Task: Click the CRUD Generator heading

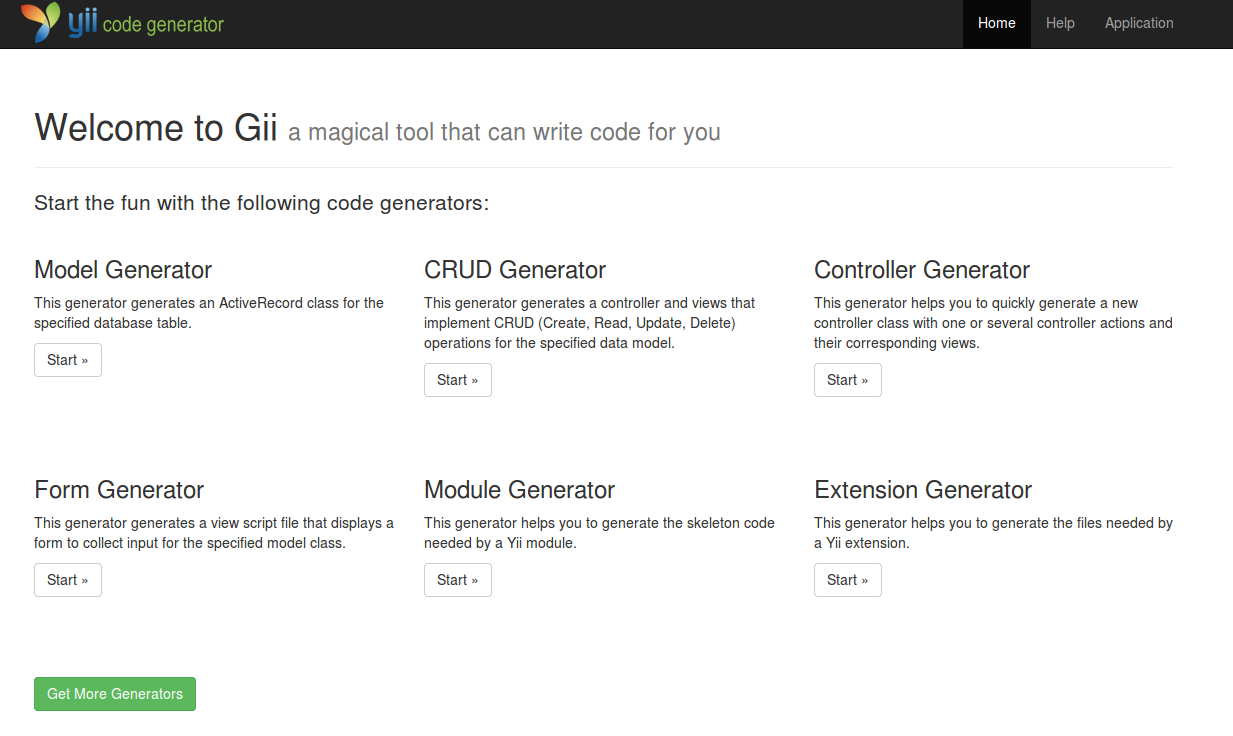Action: [x=515, y=270]
